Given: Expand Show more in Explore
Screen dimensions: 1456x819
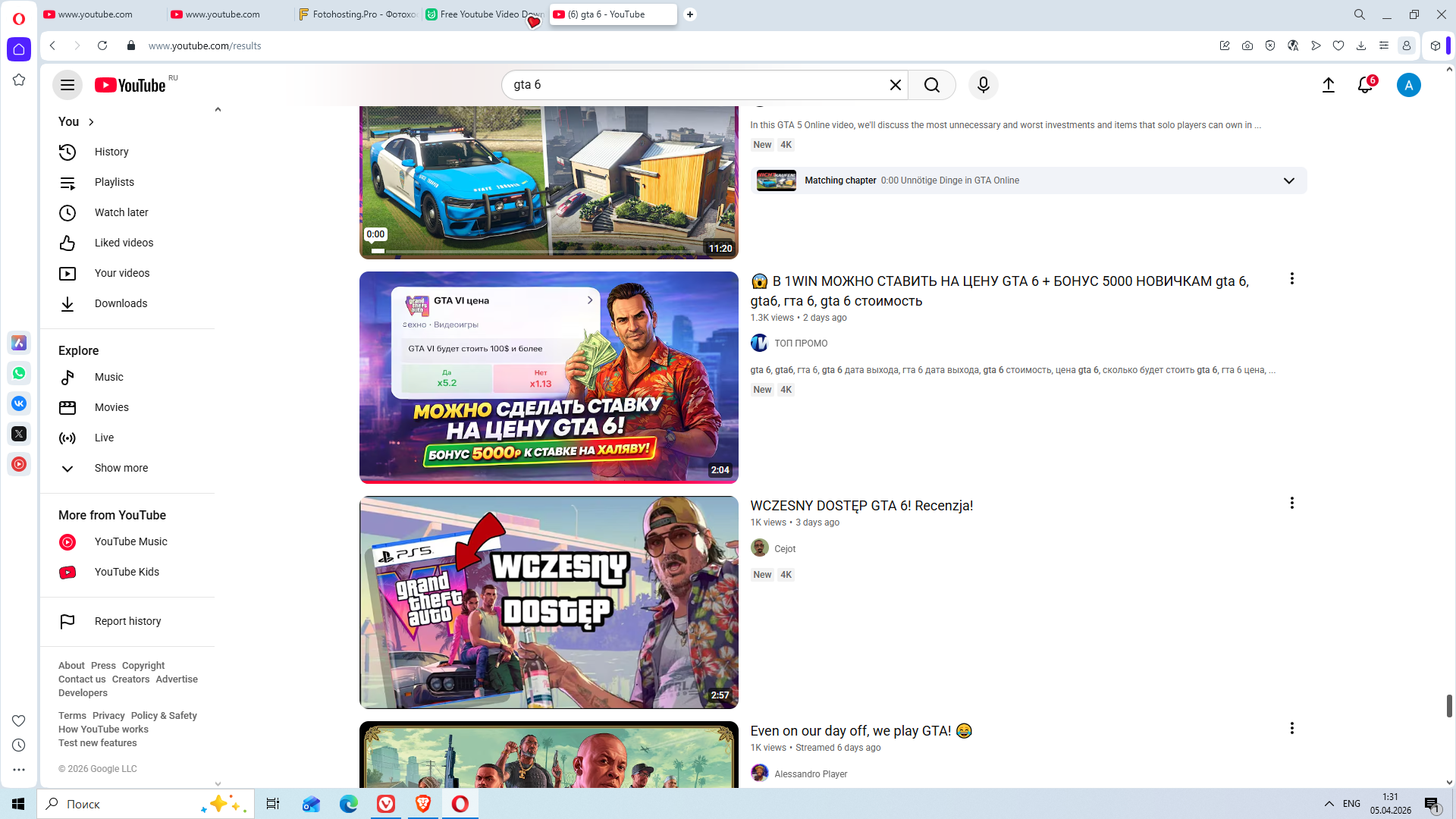Looking at the screenshot, I should pos(121,468).
